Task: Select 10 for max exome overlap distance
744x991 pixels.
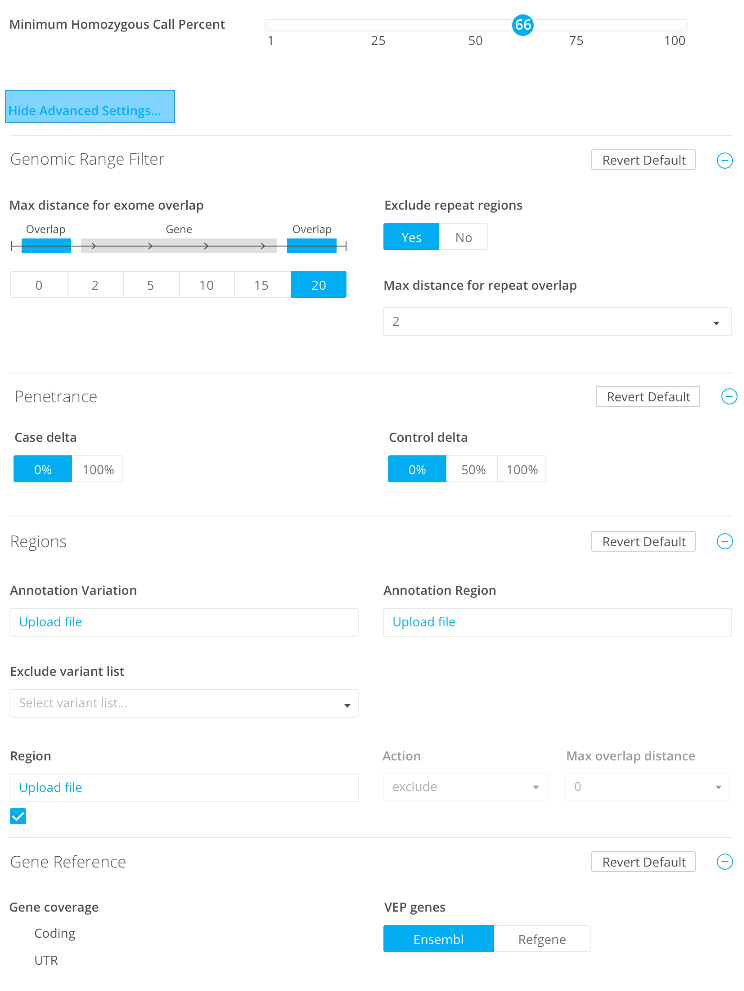Action: (206, 285)
